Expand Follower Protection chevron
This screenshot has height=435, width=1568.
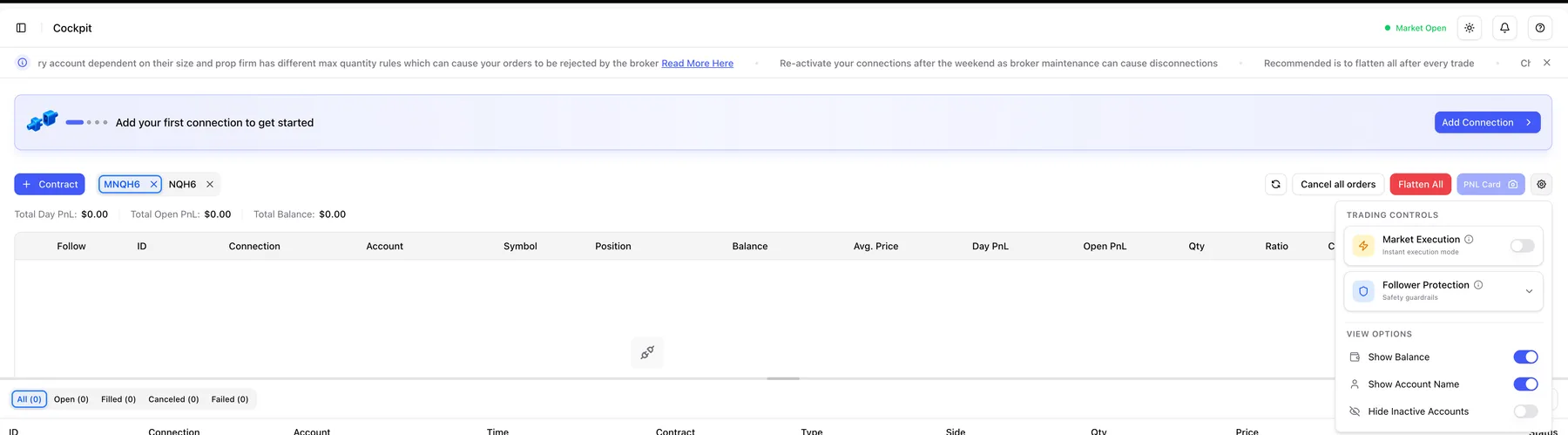coord(1529,291)
